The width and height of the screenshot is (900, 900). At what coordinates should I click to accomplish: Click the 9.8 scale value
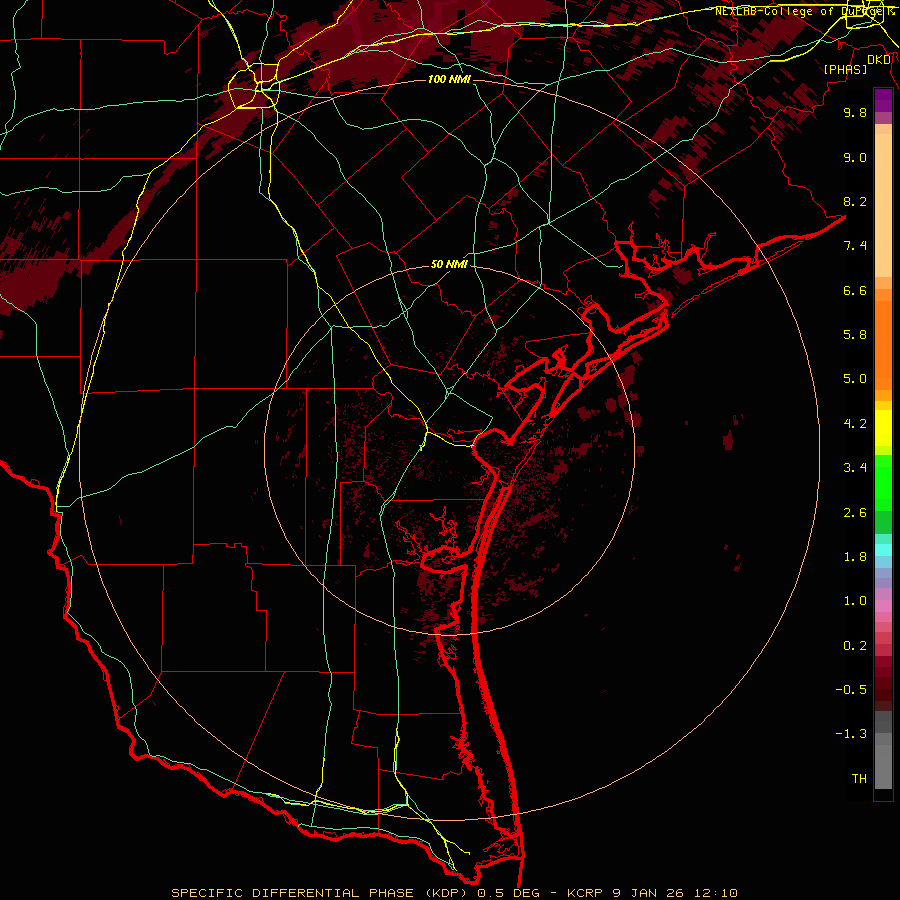pos(855,112)
